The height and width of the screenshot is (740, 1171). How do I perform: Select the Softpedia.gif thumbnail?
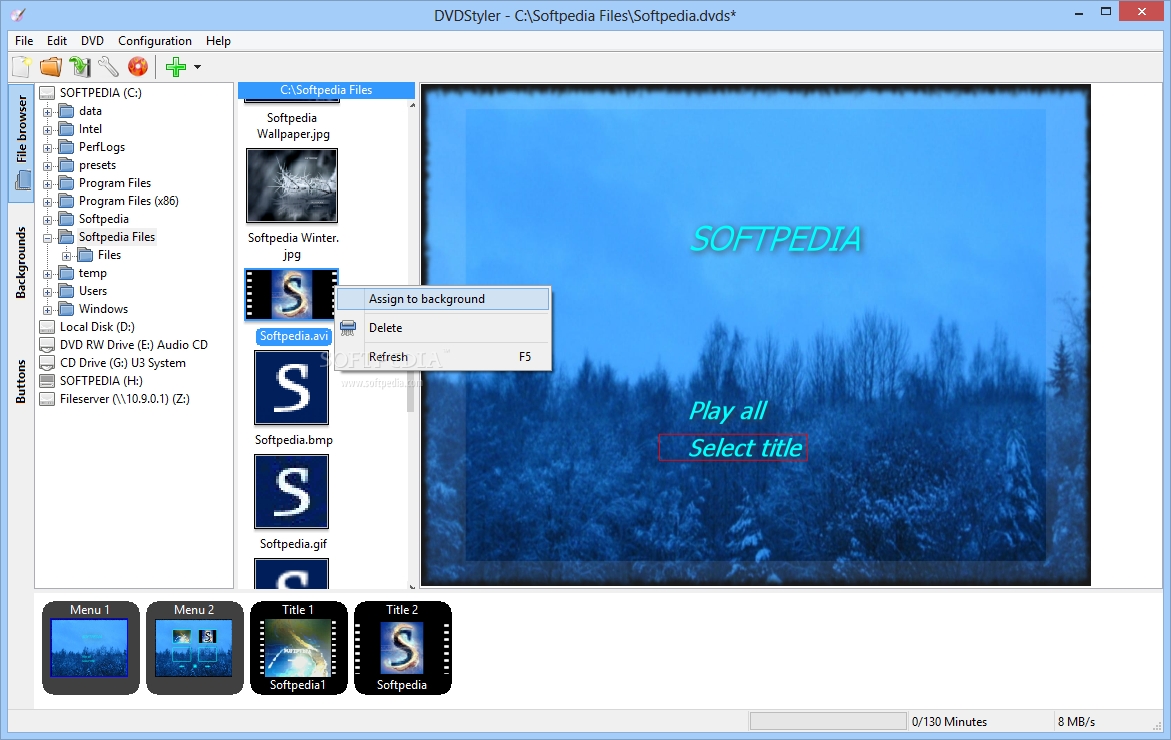click(x=291, y=491)
